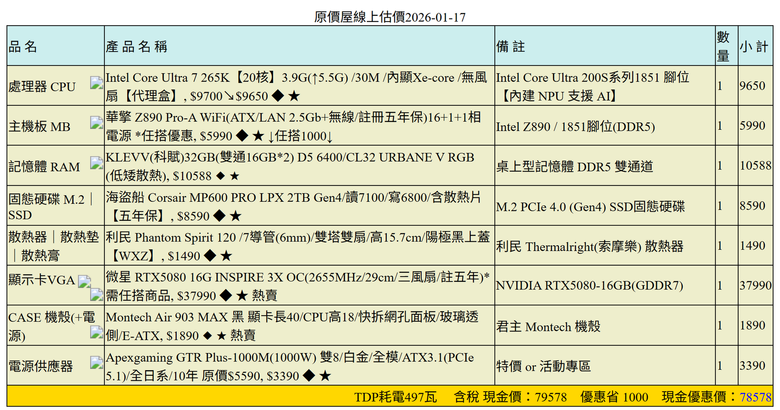
Task: Click the 處理器 CPU category label
Action: 42,87
